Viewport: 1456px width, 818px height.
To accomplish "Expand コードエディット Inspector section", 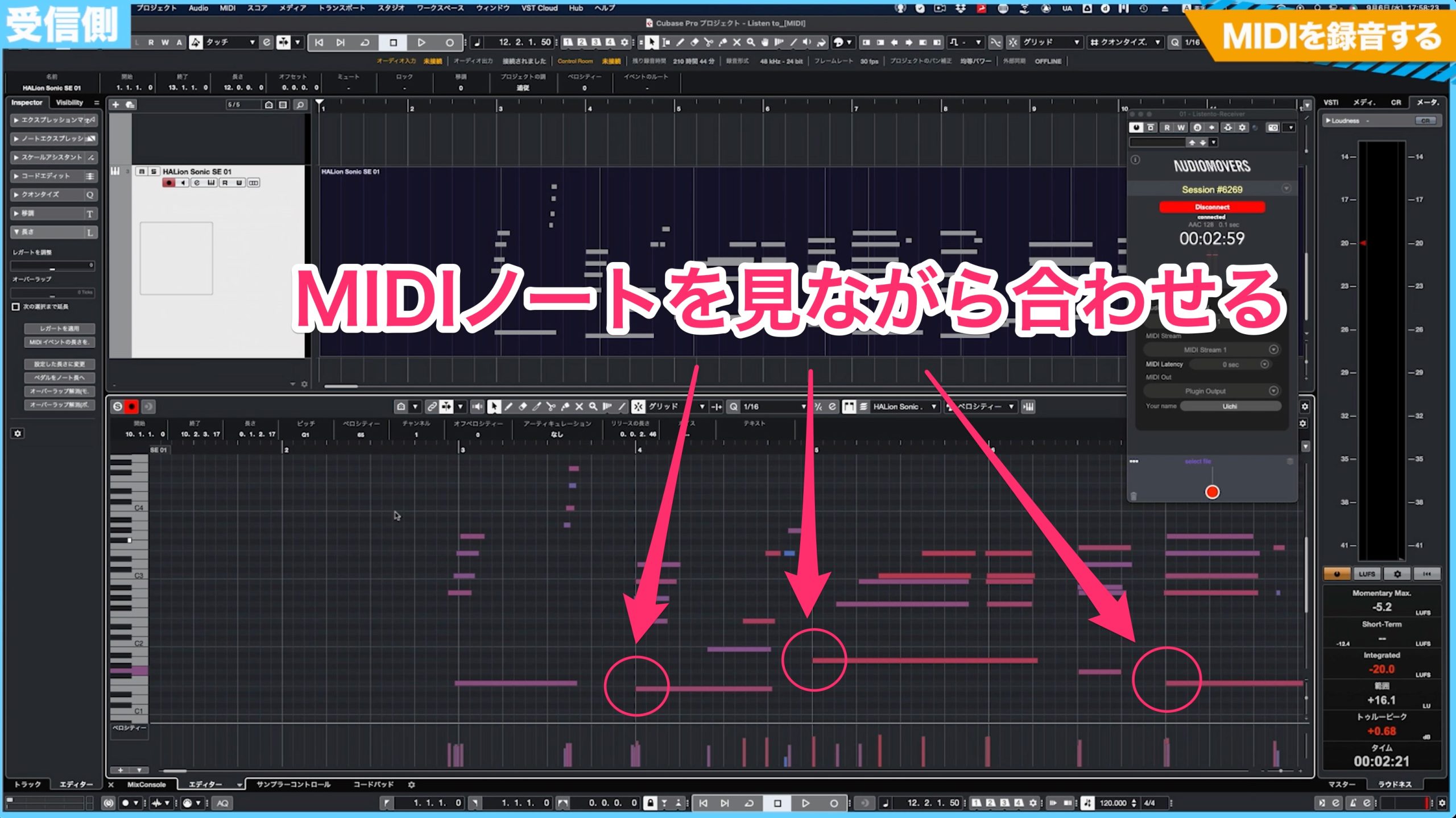I will coord(54,176).
